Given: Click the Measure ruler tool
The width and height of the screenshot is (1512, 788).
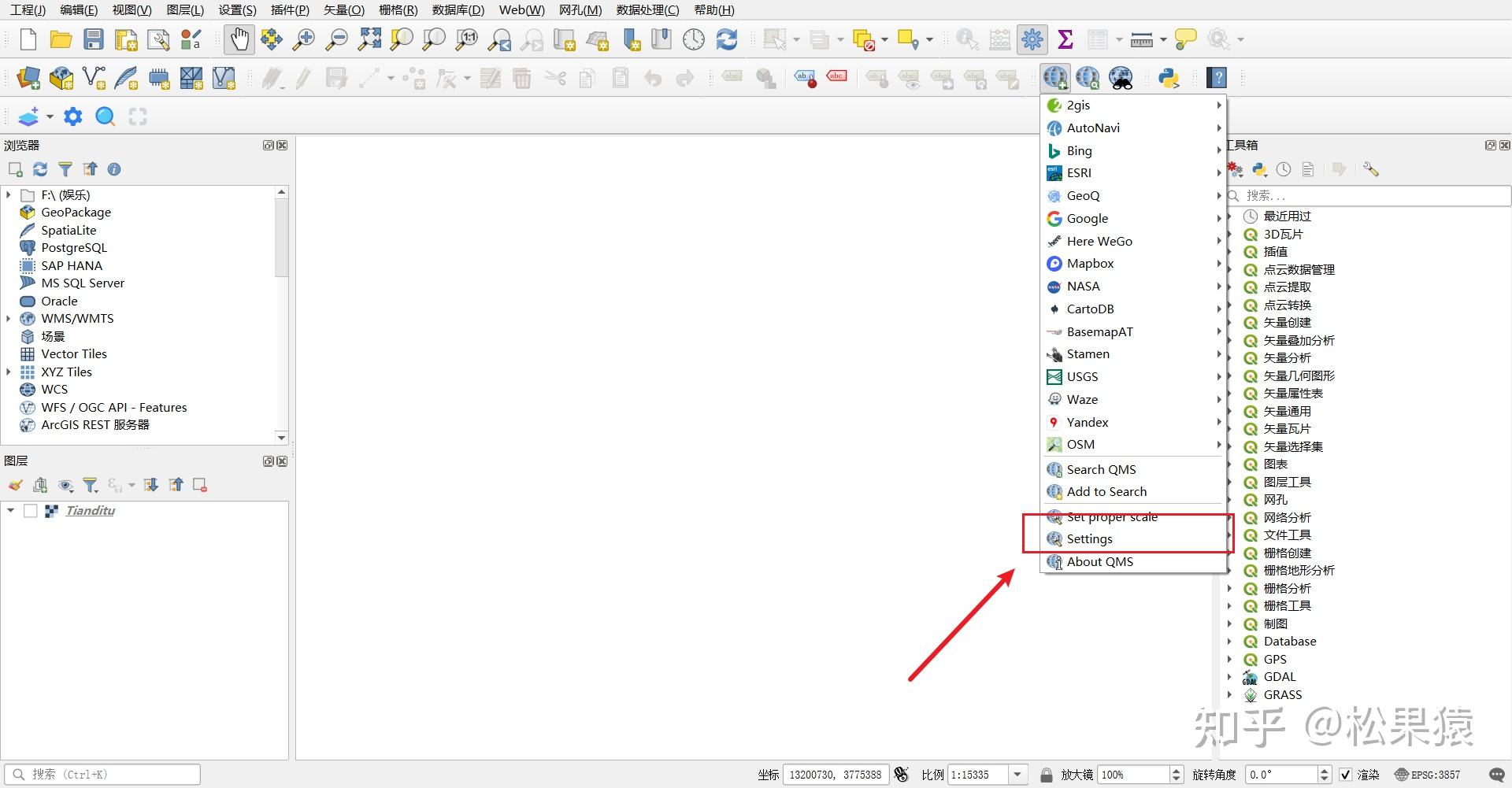Looking at the screenshot, I should [1141, 39].
